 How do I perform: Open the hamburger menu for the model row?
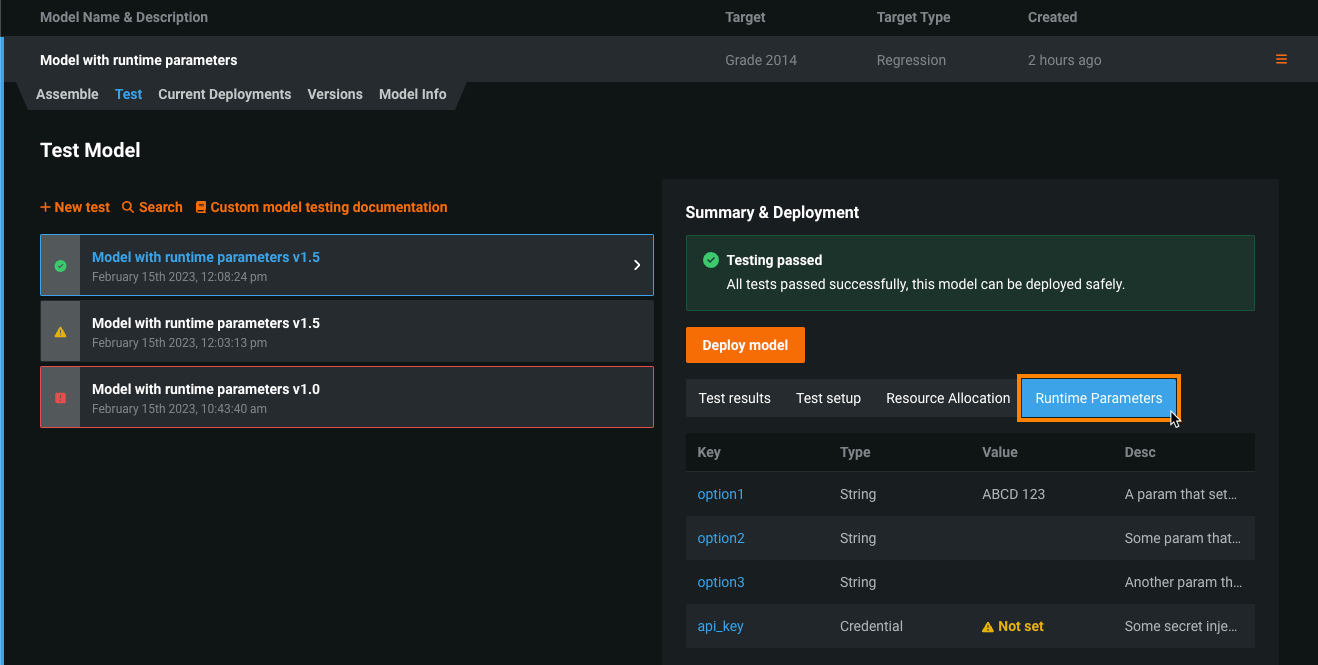click(1281, 60)
